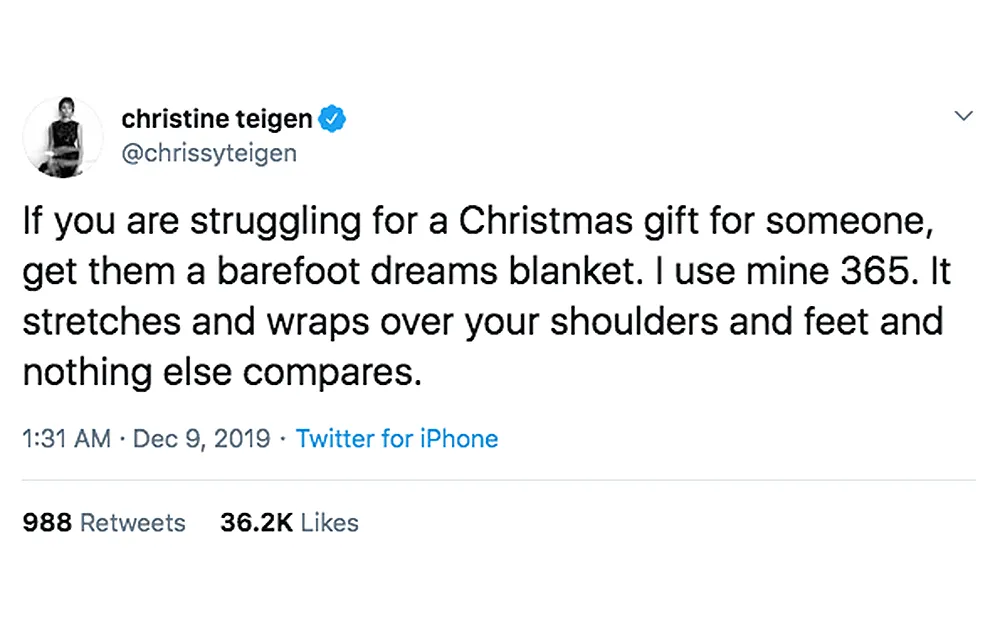Click the verification checkmark next to the name

tap(331, 117)
